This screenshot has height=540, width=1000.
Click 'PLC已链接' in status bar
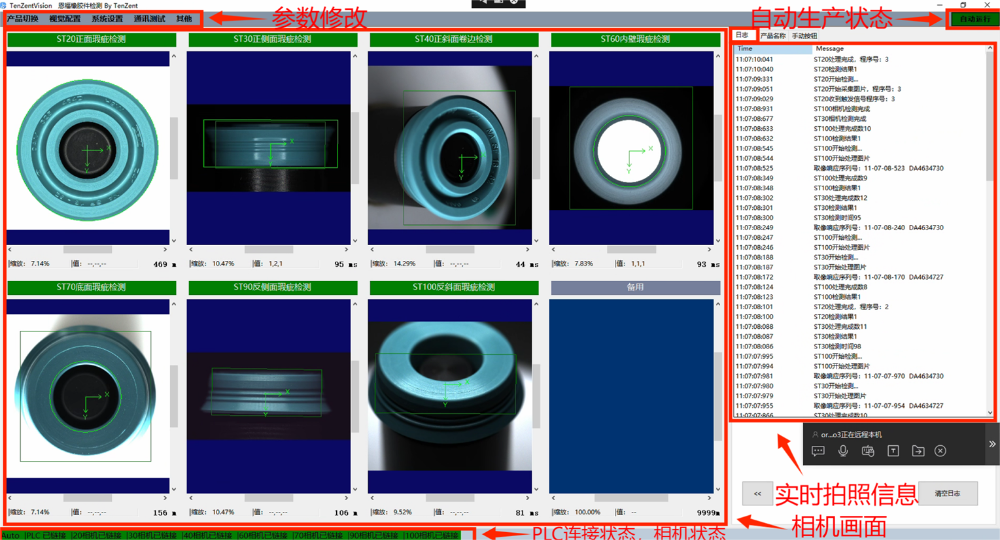(46, 536)
